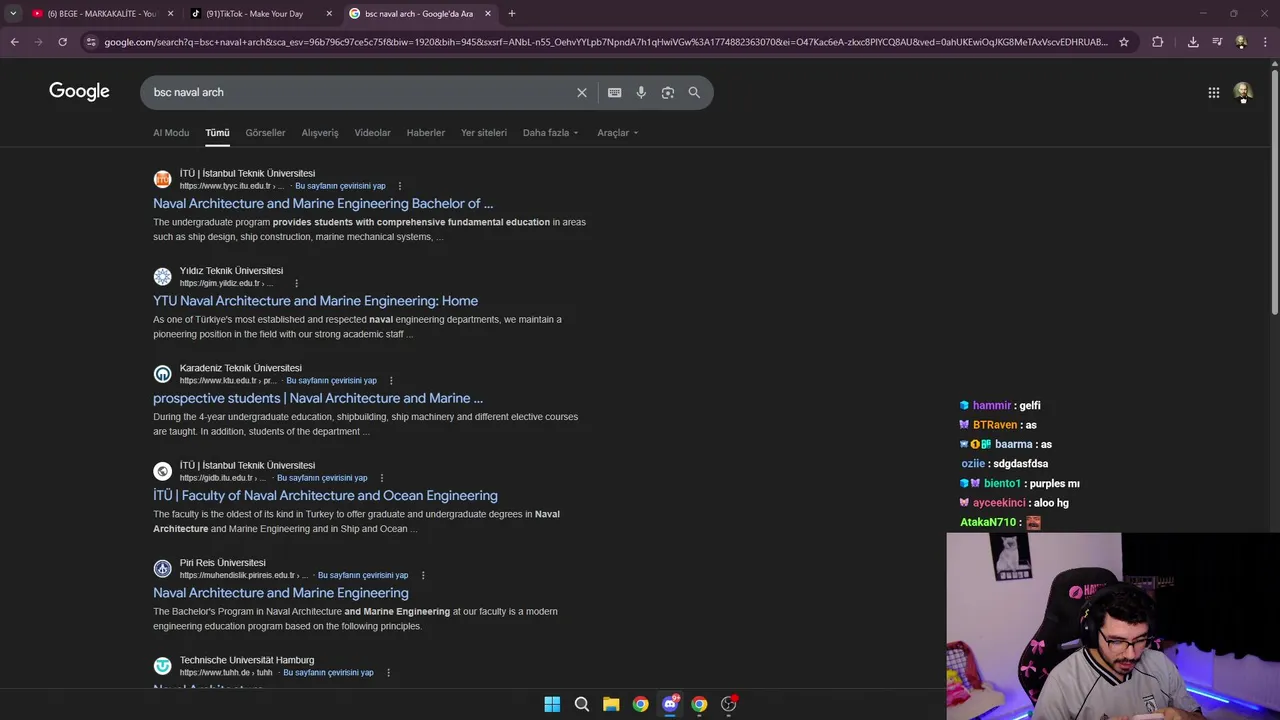Open Discord from taskbar
1280x720 pixels.
670,704
